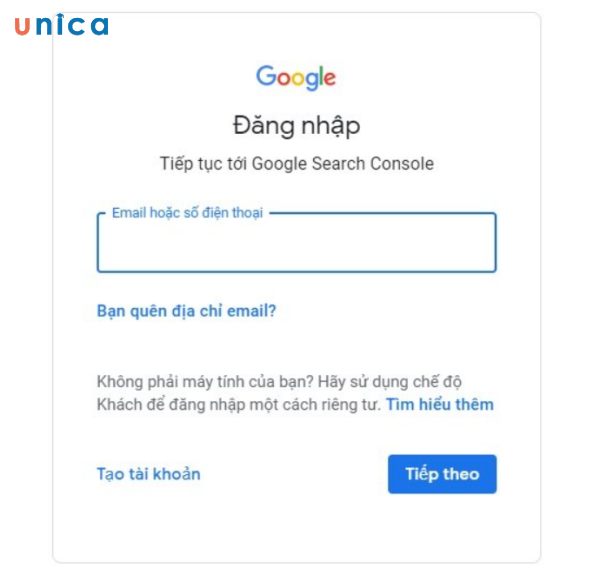Click the "Email hoặc số điện thoại" floating label
600x569 pixels.
[x=187, y=213]
